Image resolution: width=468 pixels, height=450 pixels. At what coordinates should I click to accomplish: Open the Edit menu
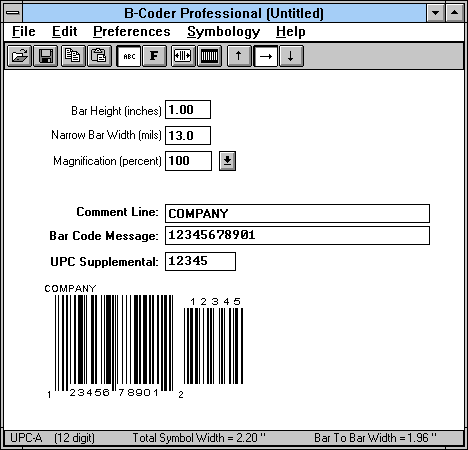(x=65, y=32)
